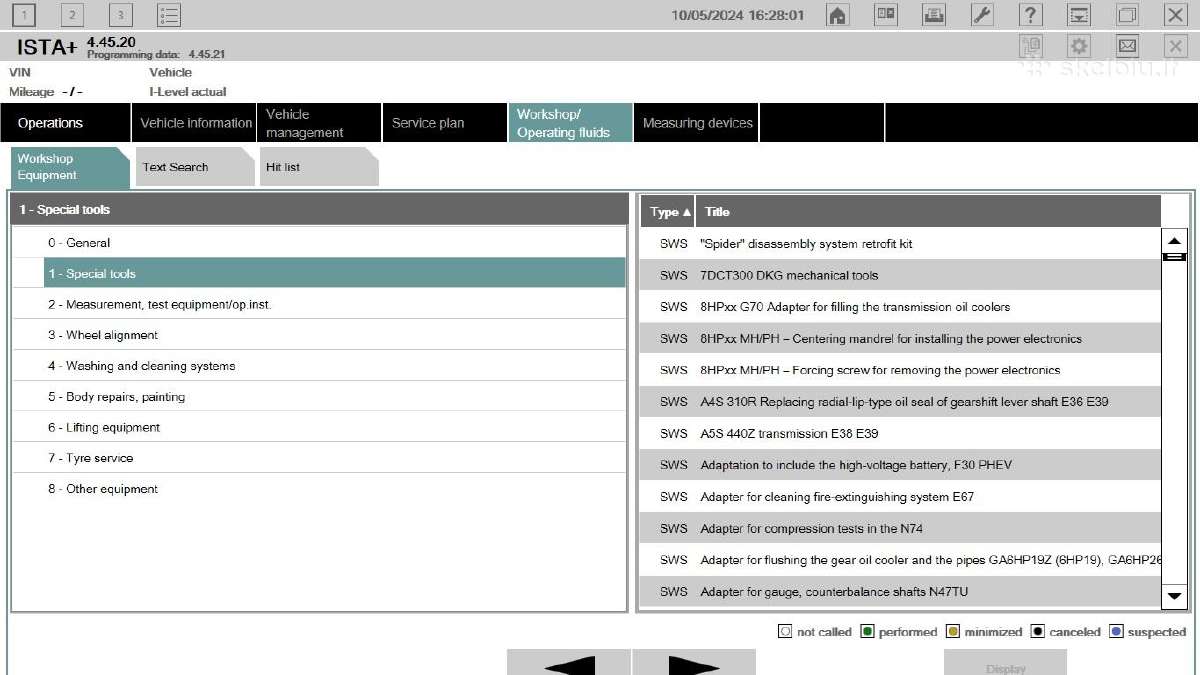Select 7DCT300 DKG mechanical tools row

pyautogui.click(x=900, y=275)
